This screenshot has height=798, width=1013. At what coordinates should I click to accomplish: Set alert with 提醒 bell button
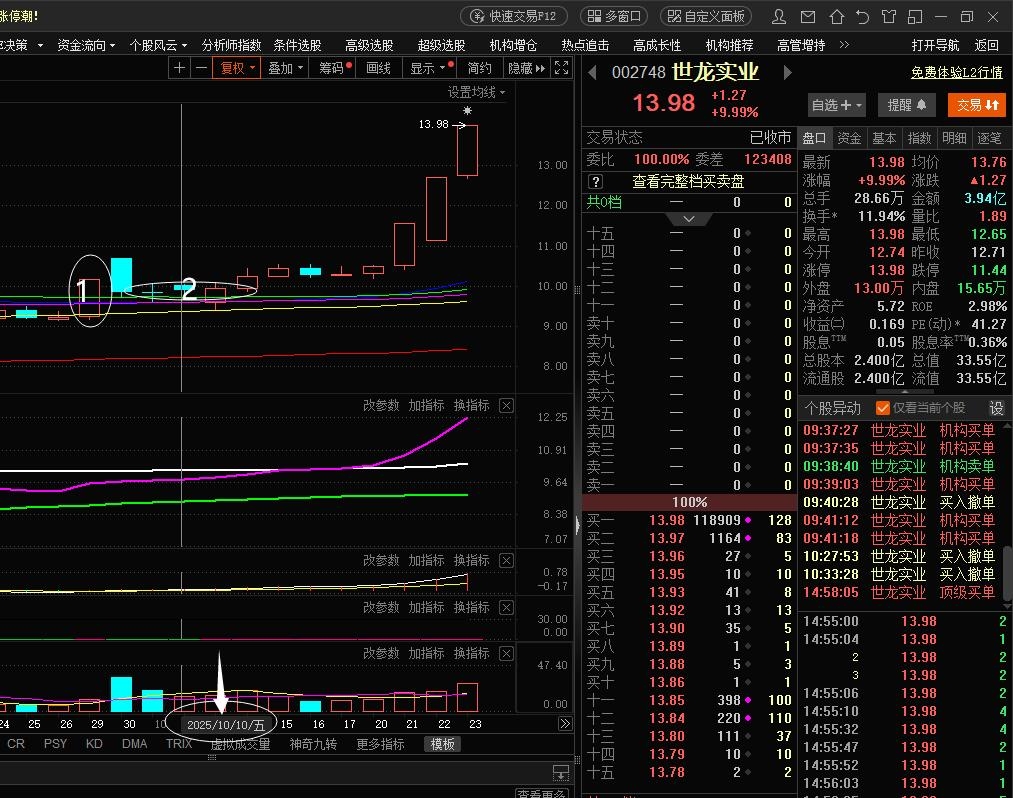(x=907, y=105)
